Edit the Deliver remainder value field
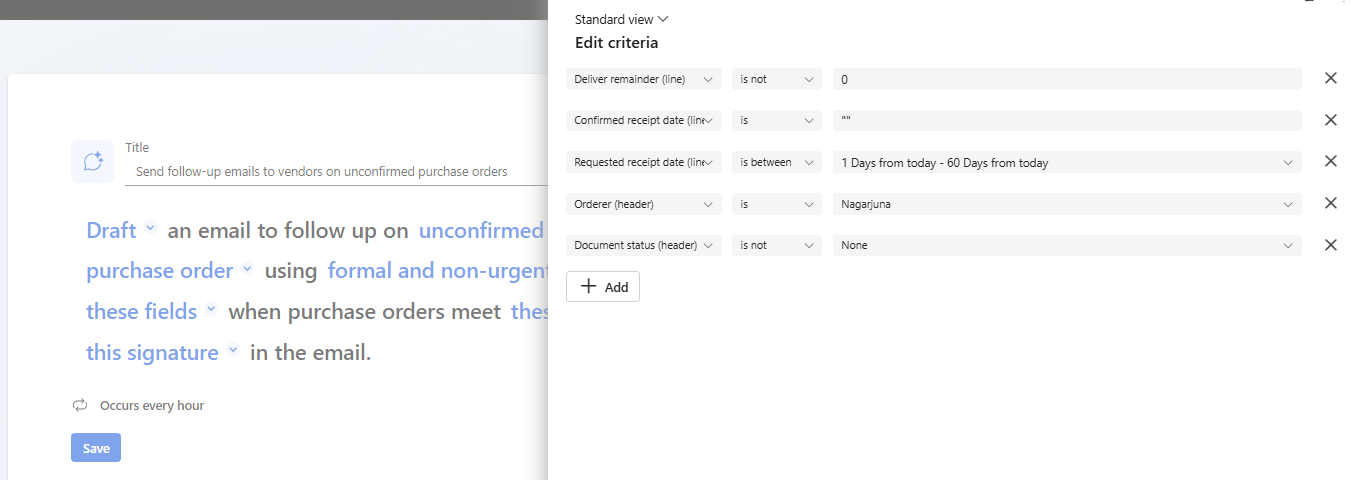 [x=1066, y=79]
